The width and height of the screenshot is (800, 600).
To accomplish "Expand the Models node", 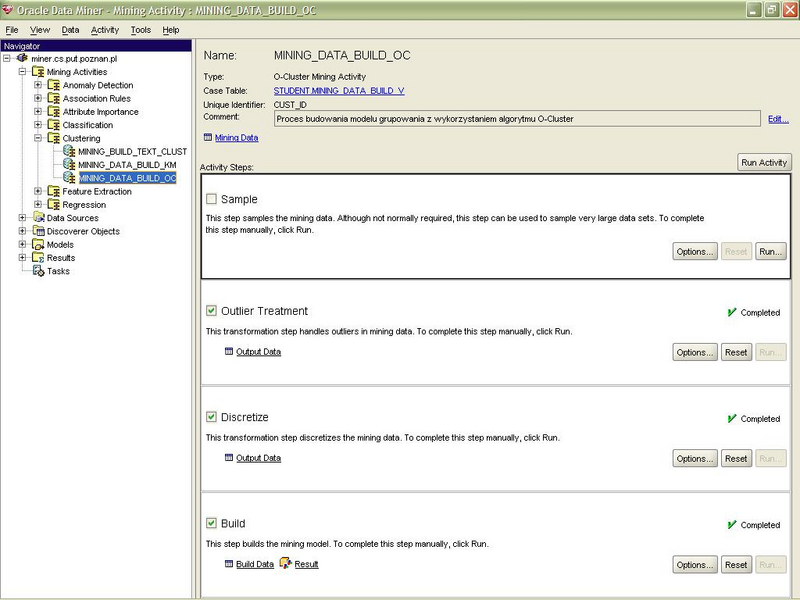I will click(x=22, y=244).
